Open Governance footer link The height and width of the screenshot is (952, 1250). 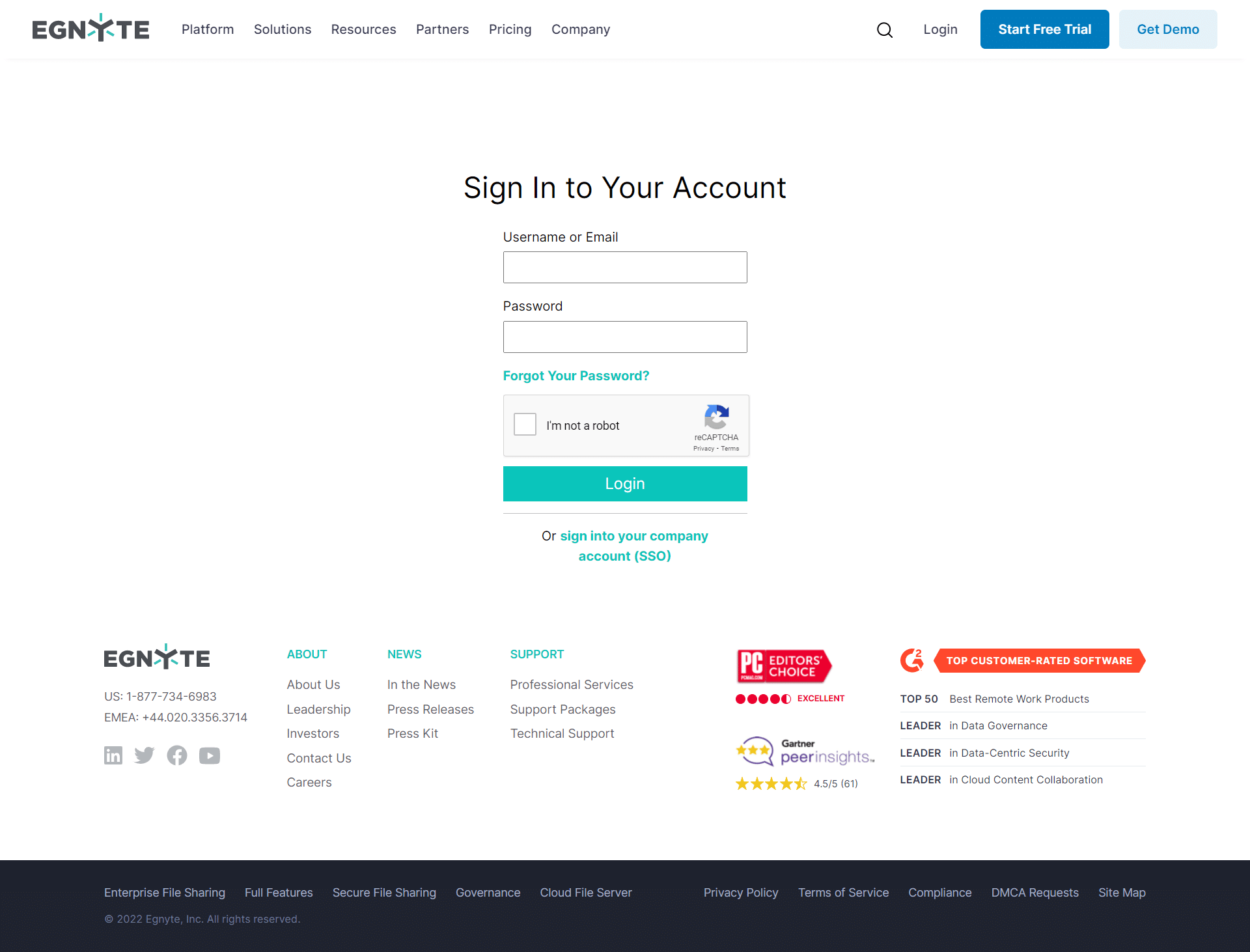[x=488, y=892]
